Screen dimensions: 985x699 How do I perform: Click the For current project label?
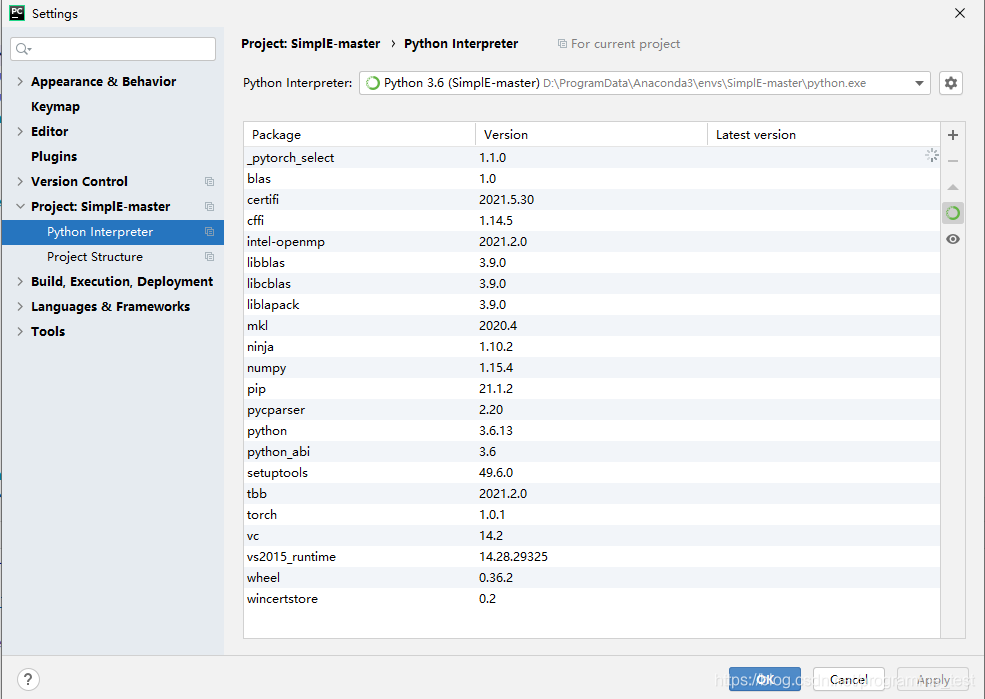[x=619, y=44]
